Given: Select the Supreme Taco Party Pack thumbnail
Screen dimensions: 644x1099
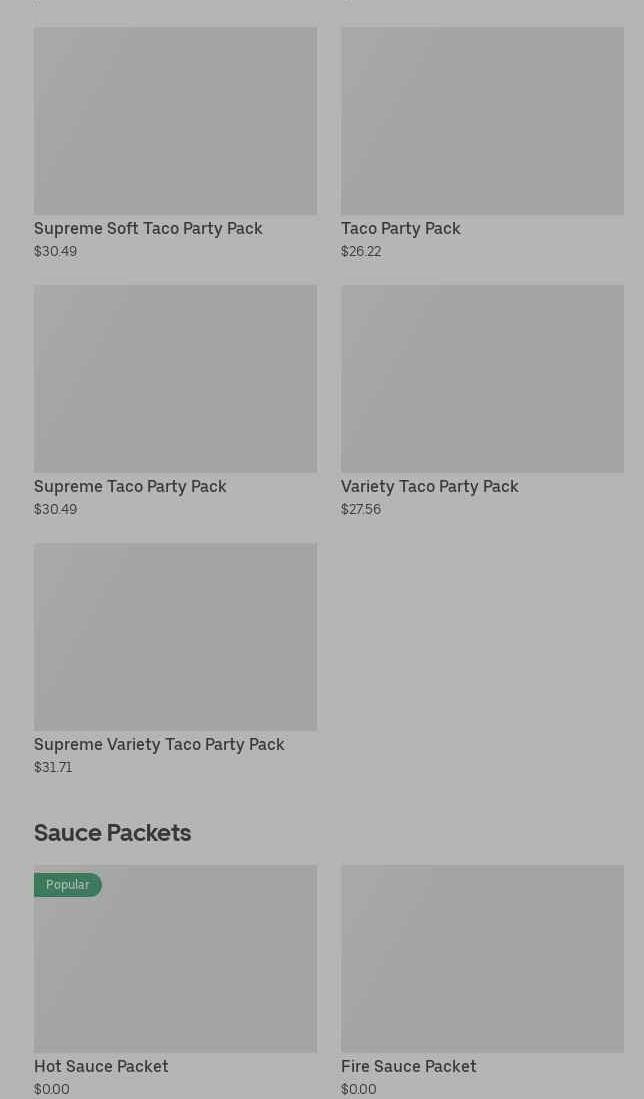Looking at the screenshot, I should pyautogui.click(x=175, y=379).
